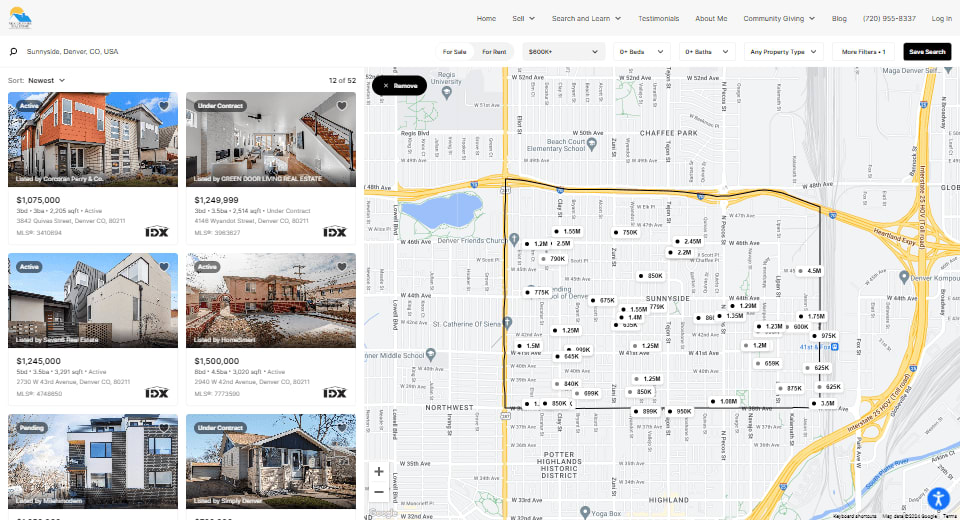Select the 1.75M map price marker
Image resolution: width=960 pixels, height=520 pixels.
coord(812,317)
